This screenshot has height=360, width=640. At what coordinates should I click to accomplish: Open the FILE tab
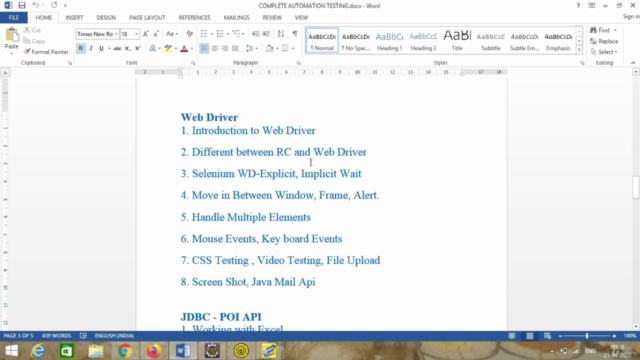14,18
